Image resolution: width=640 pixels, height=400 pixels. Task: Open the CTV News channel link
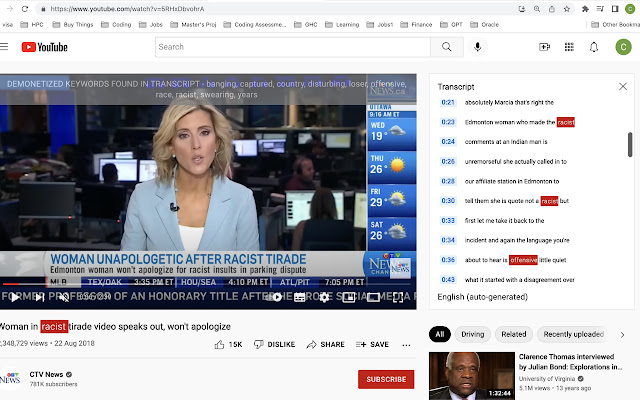(46, 374)
